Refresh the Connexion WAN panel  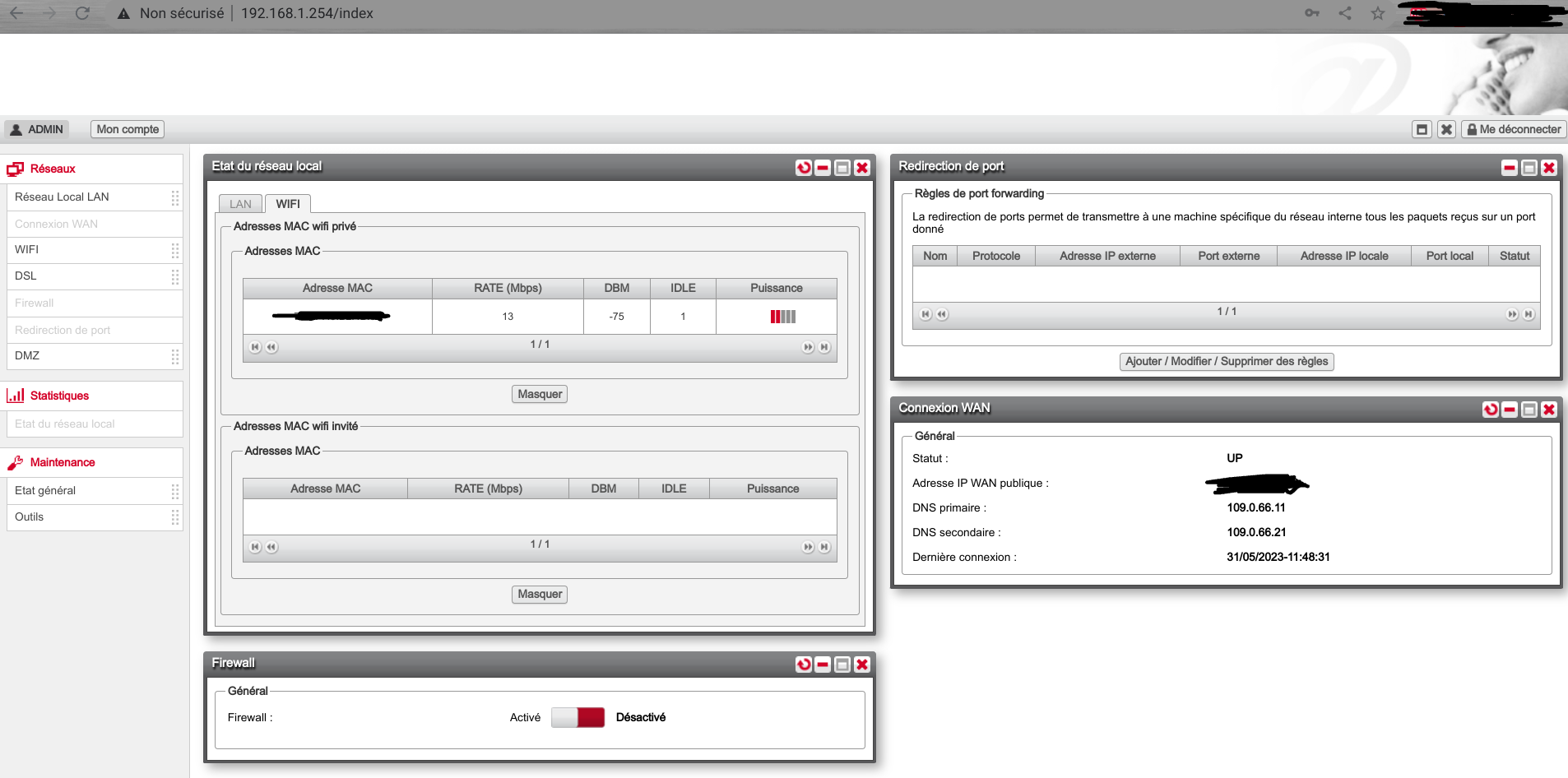1491,410
